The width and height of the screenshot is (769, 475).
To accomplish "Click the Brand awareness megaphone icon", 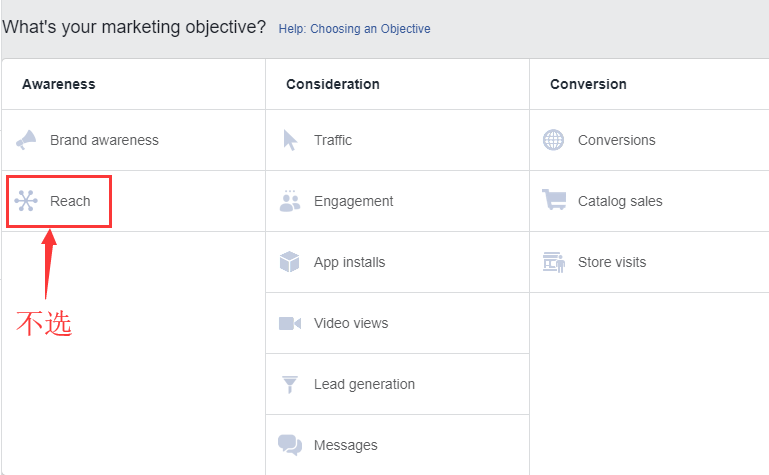I will pos(26,140).
